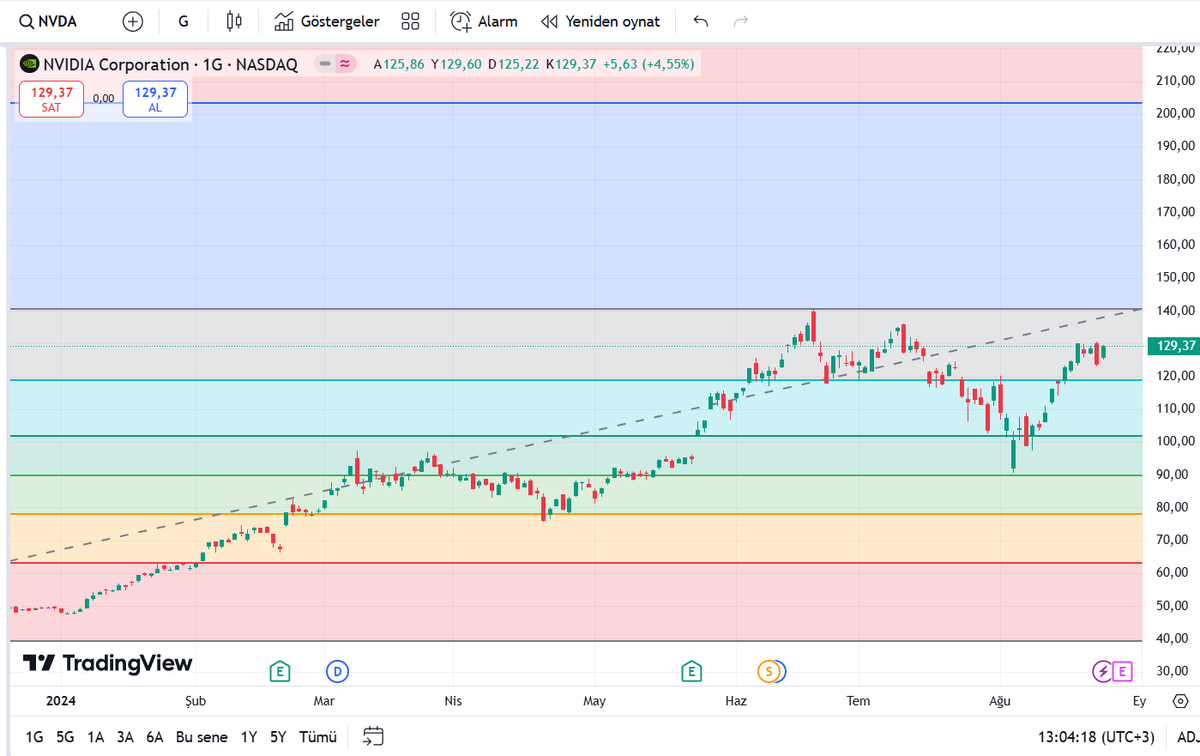This screenshot has height=756, width=1200.
Task: Open the Göstergeler indicators panel
Action: pos(327,21)
